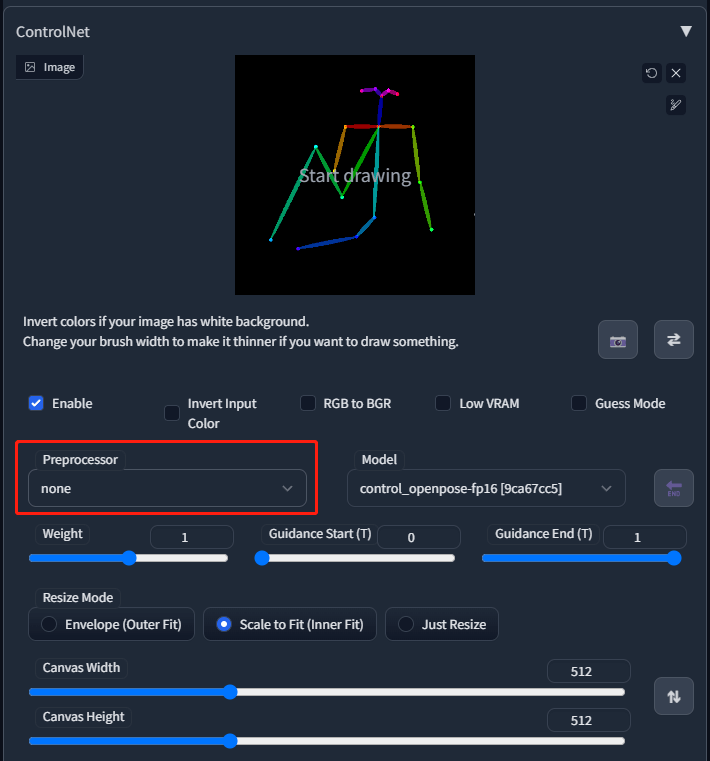This screenshot has width=710, height=761.
Task: Collapse the ControlNet panel triangle
Action: [686, 32]
